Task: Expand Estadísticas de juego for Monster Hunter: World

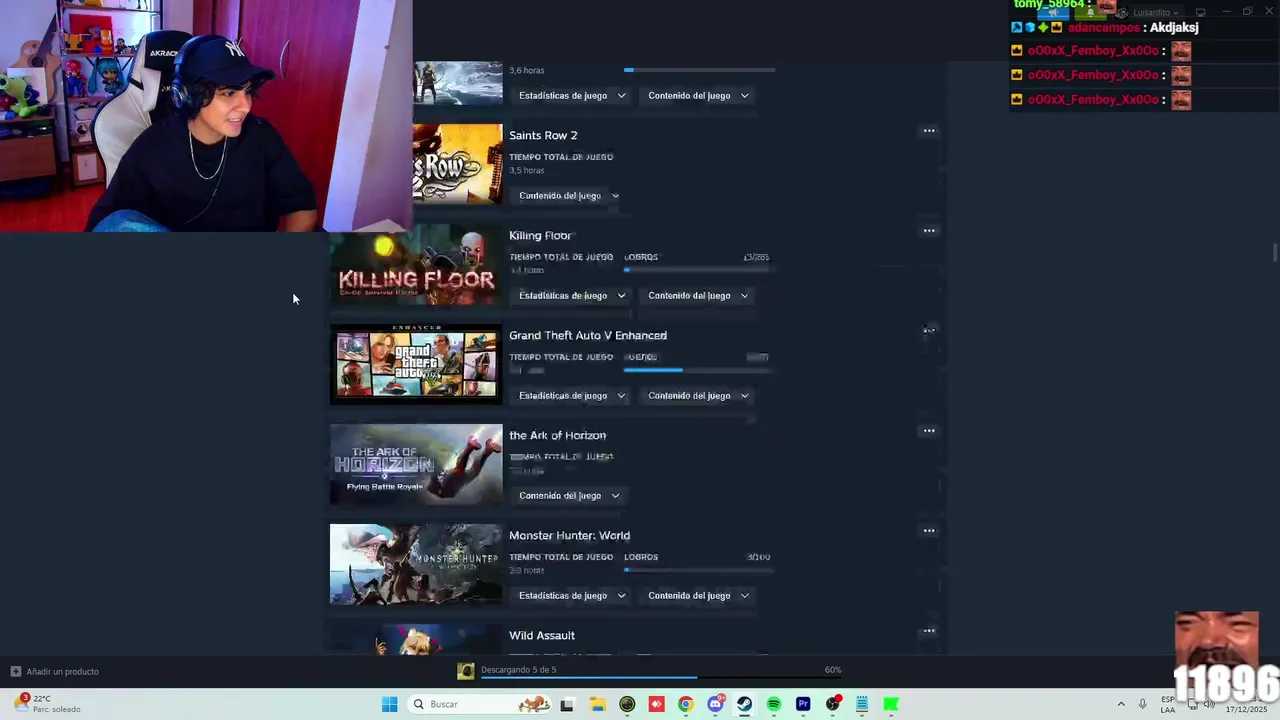Action: pyautogui.click(x=572, y=596)
